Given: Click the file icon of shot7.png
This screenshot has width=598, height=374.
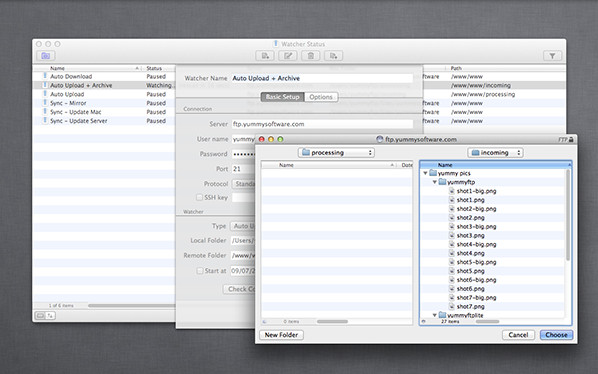Looking at the screenshot, I should click(452, 306).
